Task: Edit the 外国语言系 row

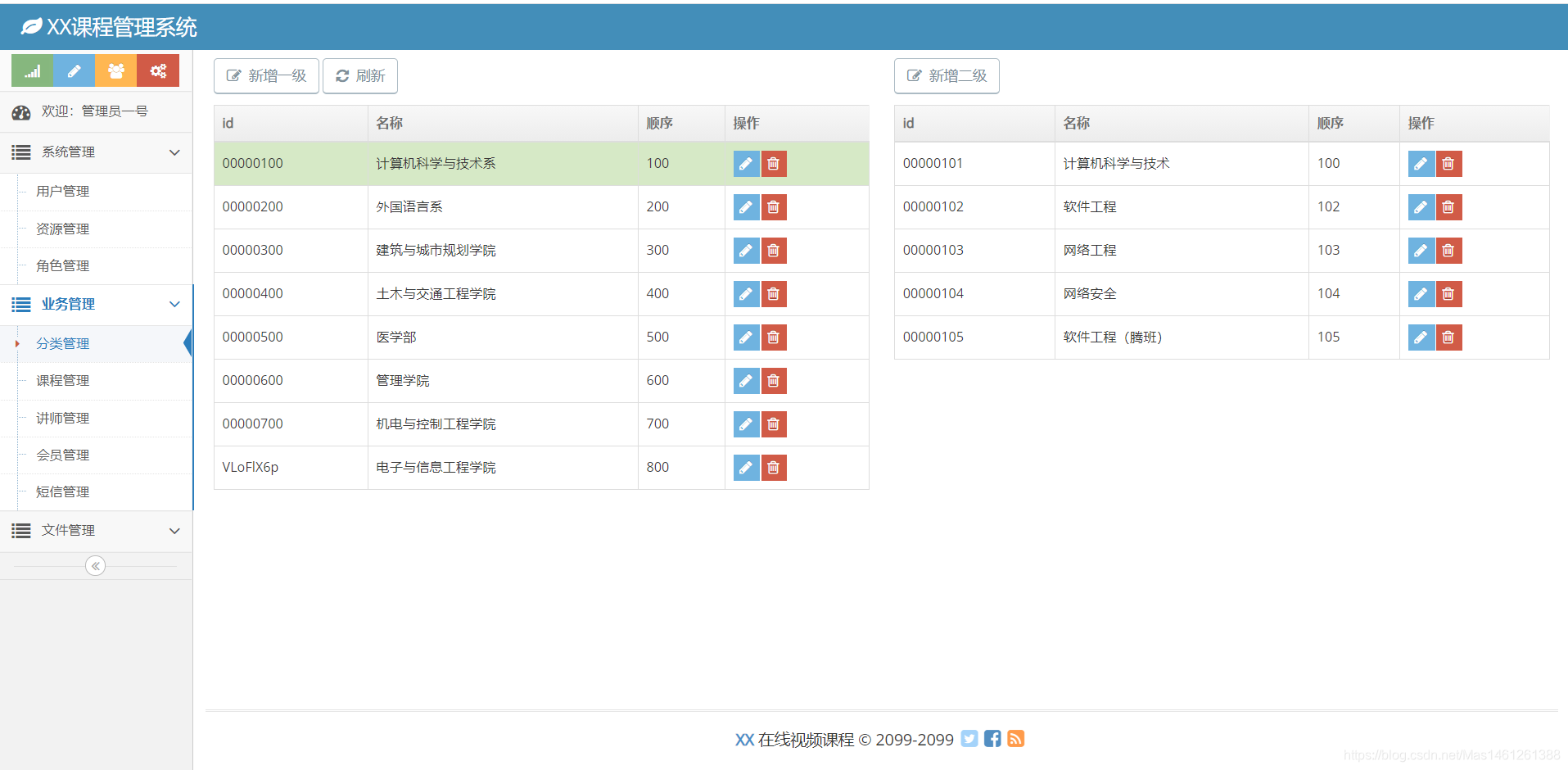Action: click(x=746, y=207)
